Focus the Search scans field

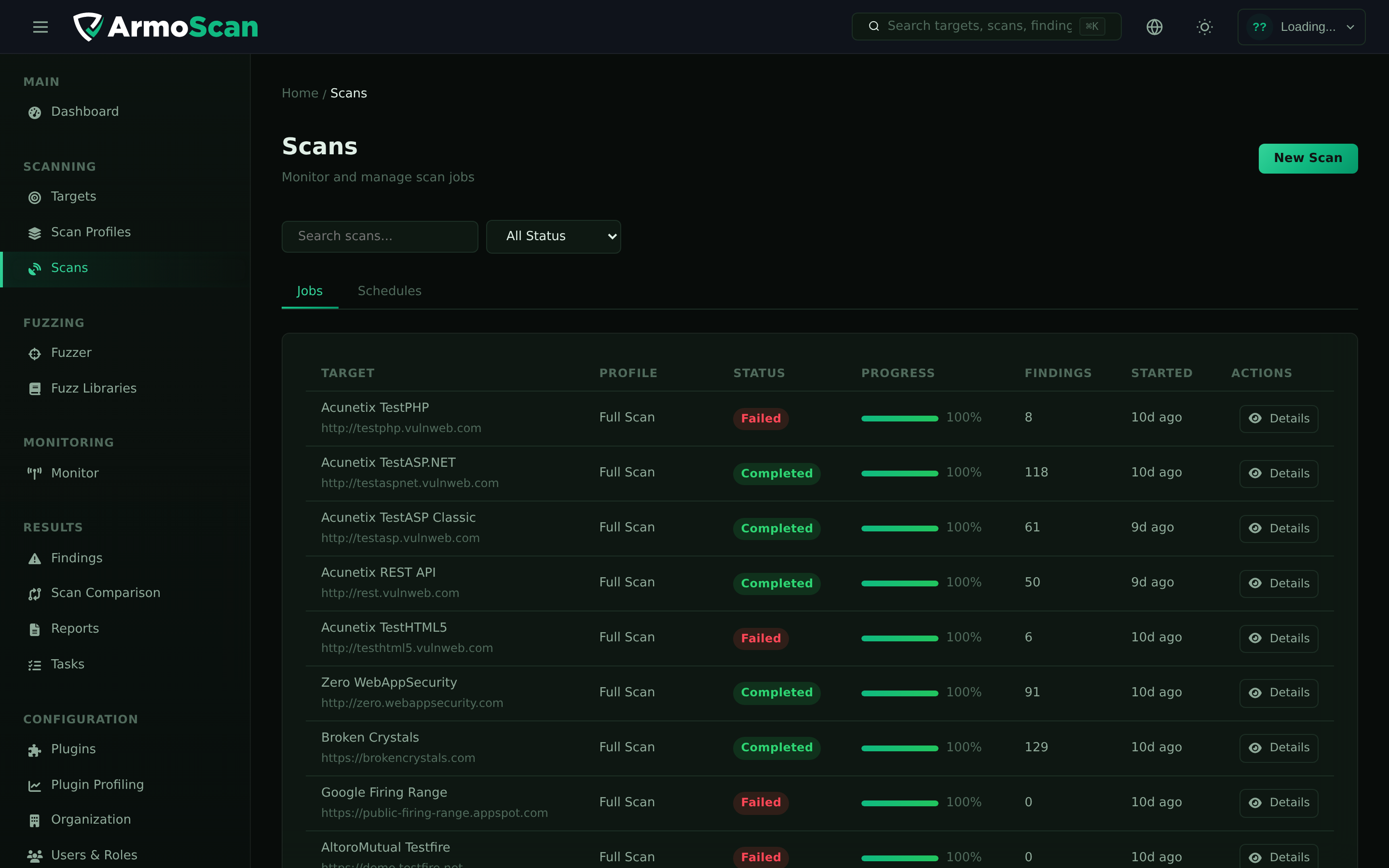(380, 236)
